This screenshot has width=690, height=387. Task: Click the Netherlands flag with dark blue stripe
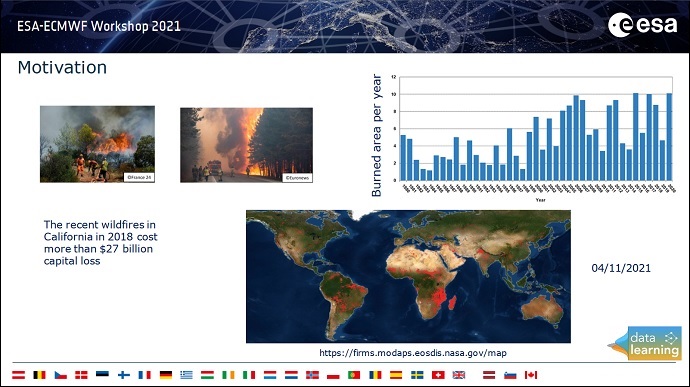coord(291,375)
